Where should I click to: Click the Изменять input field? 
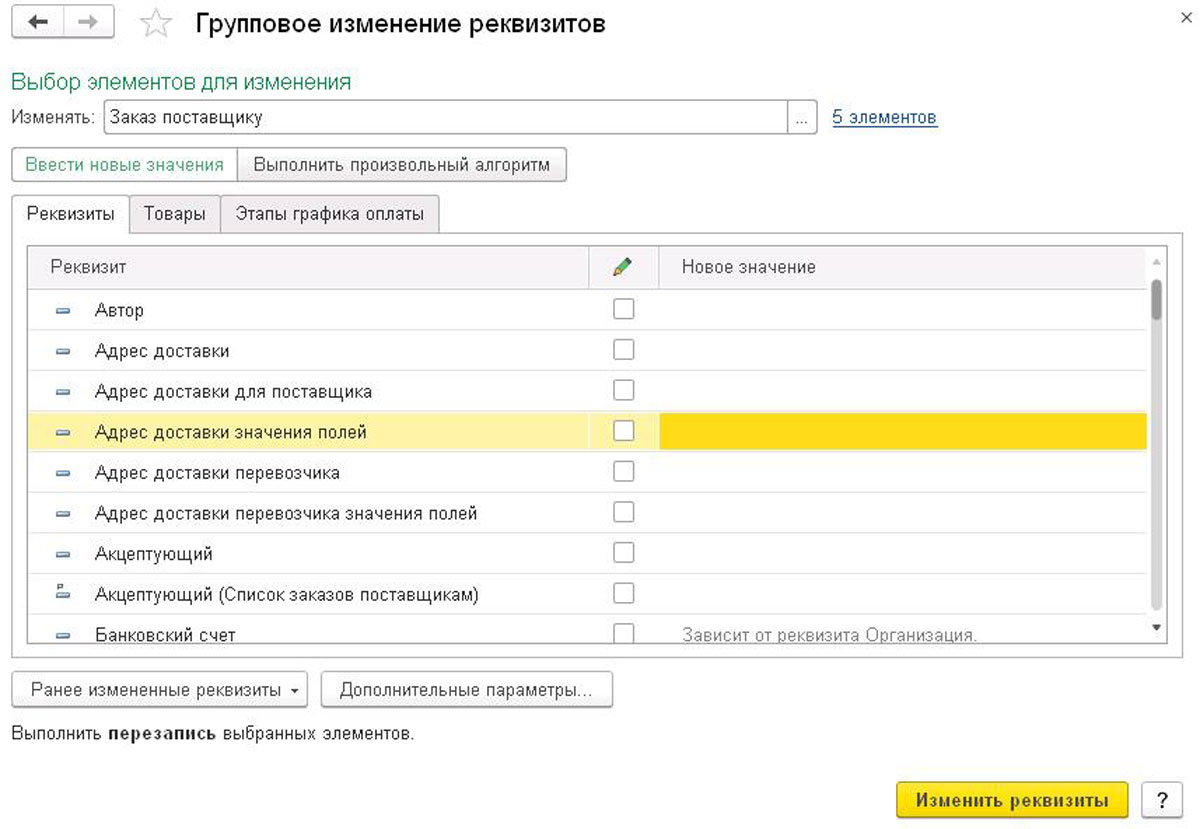point(445,118)
